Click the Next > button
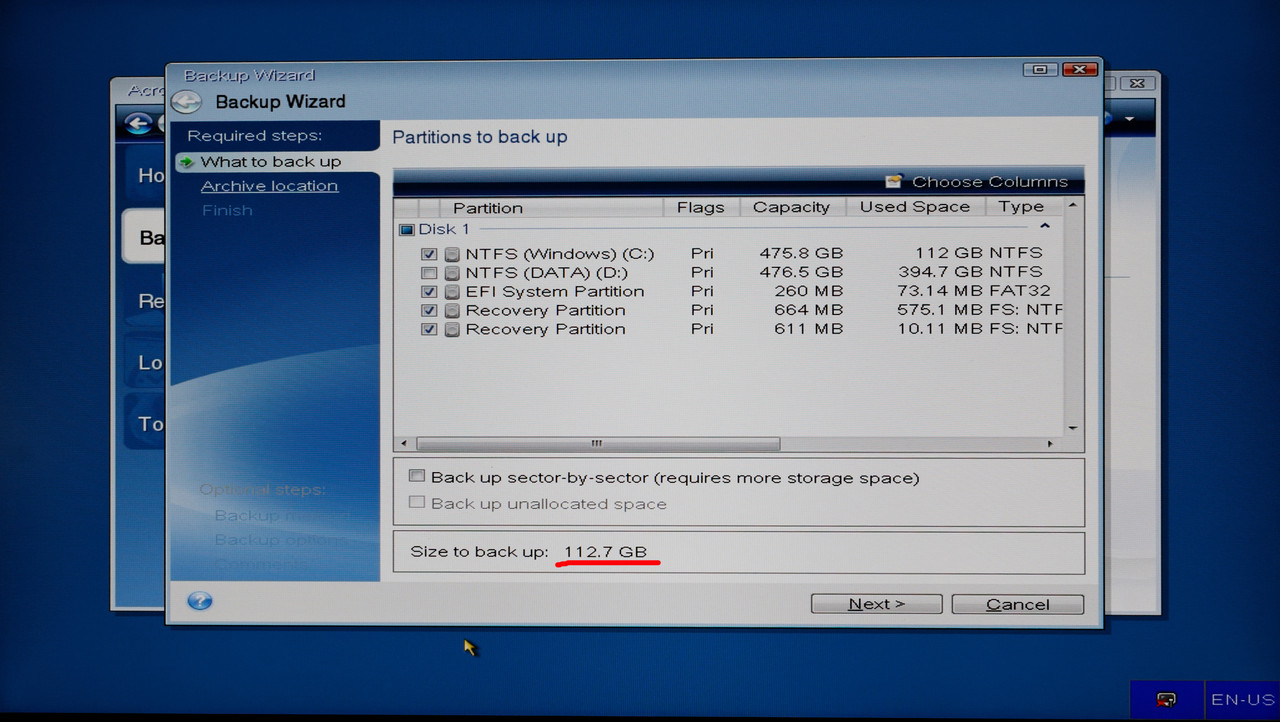This screenshot has height=722, width=1280. tap(876, 604)
